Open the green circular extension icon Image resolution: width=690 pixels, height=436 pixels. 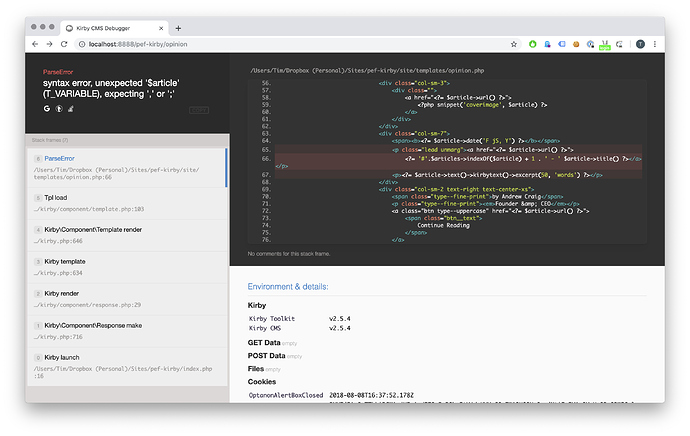[532, 44]
